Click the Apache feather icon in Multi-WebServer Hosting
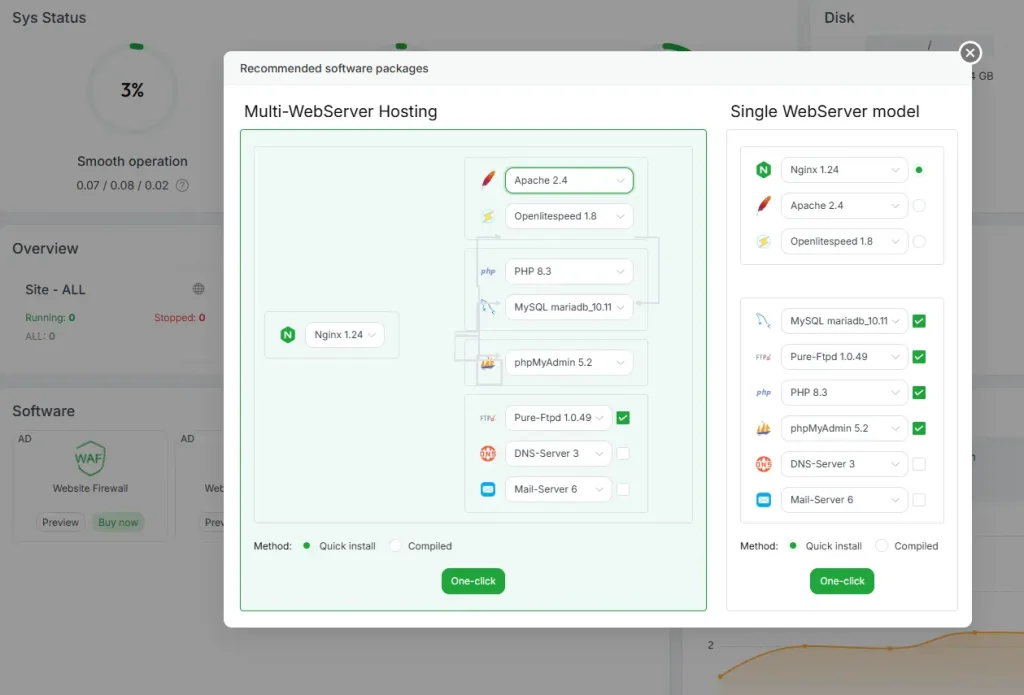 488,180
